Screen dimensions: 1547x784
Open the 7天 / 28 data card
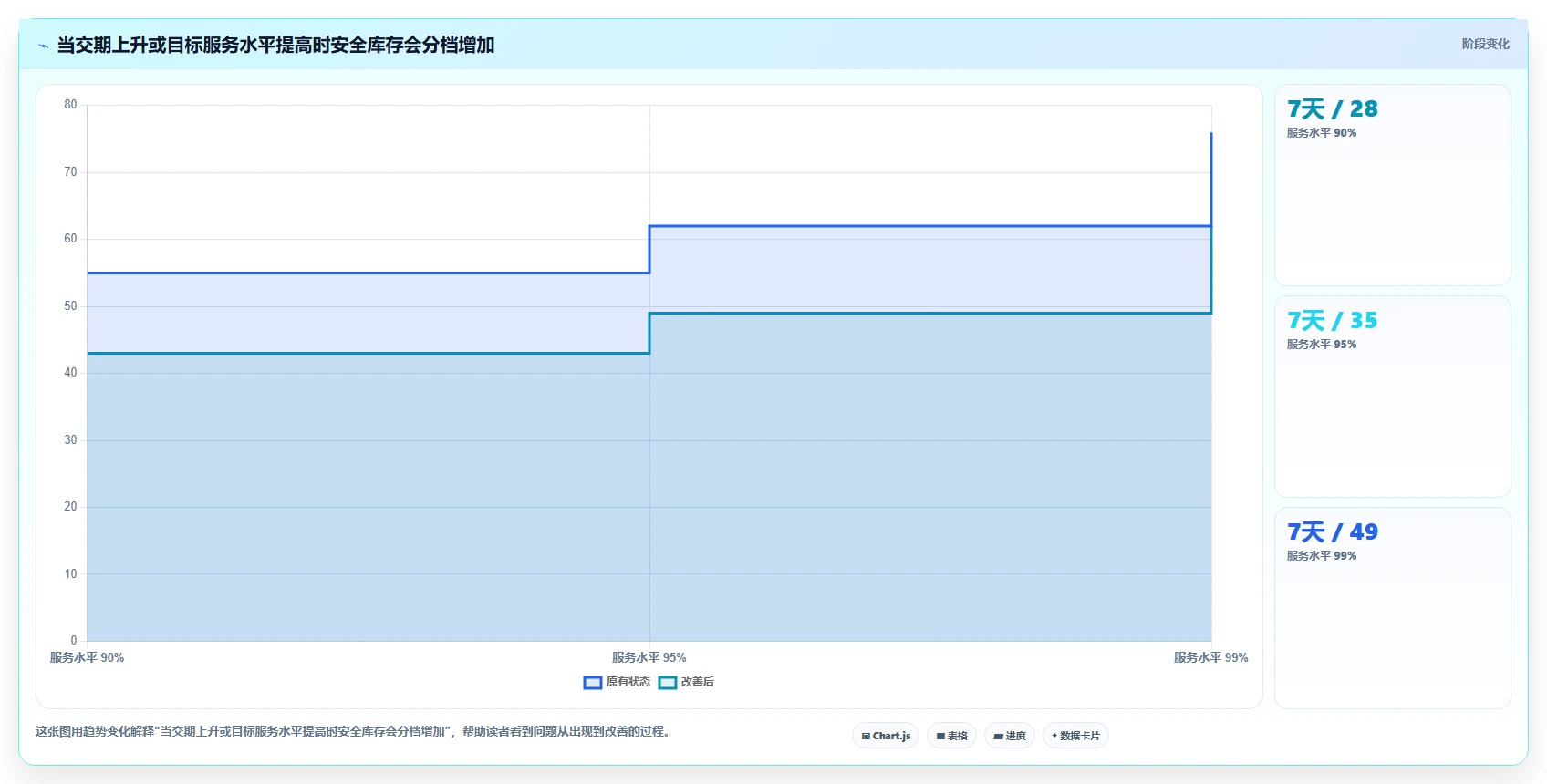click(x=1393, y=185)
